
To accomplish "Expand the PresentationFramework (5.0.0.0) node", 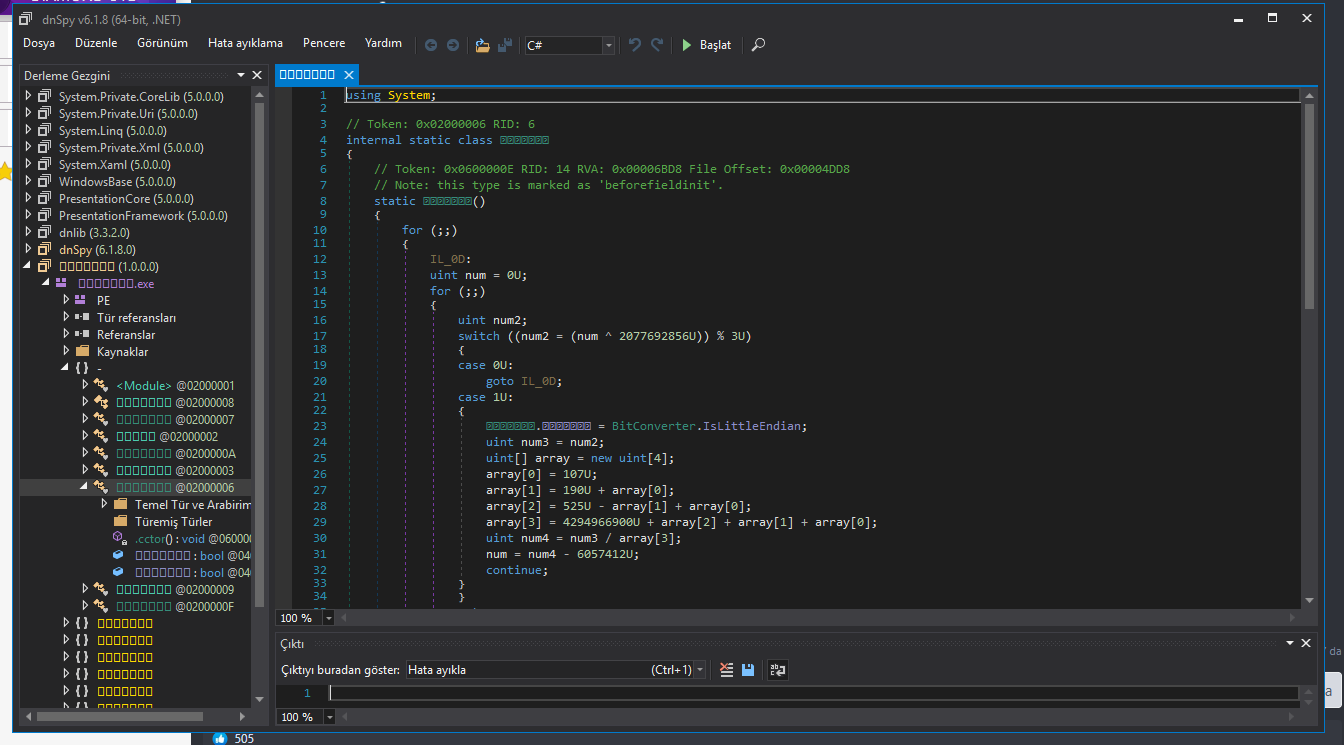I will click(29, 215).
